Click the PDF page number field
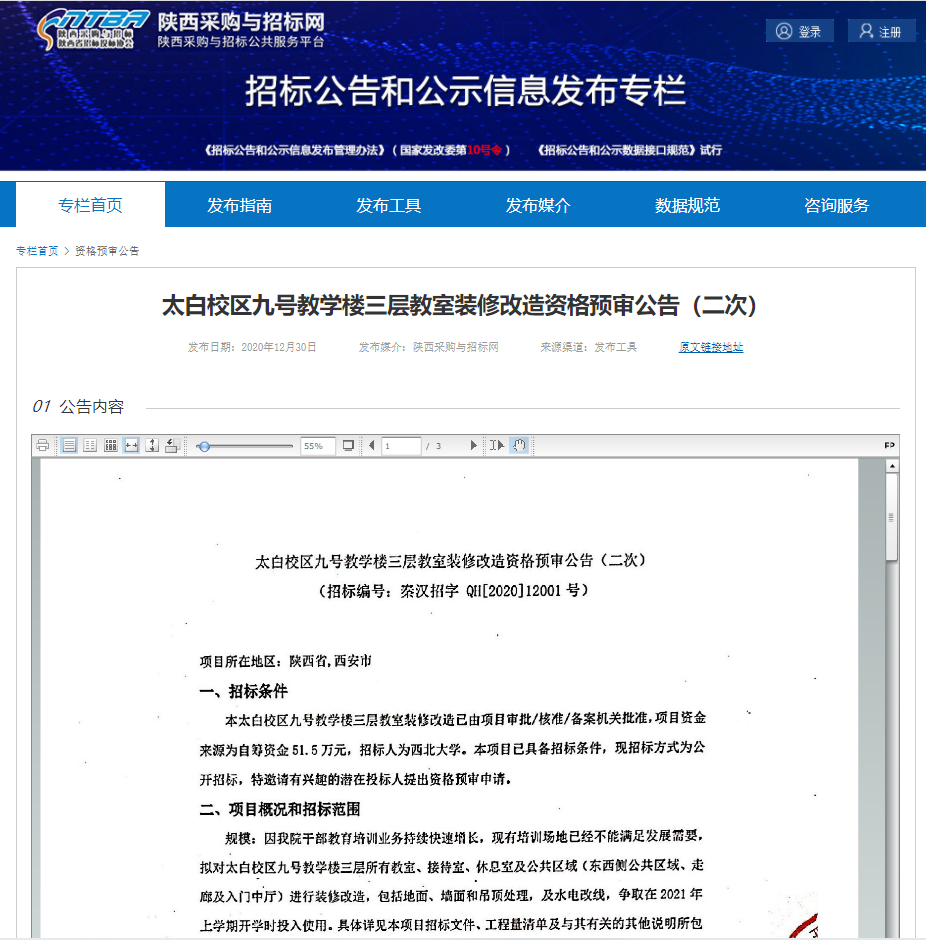This screenshot has width=926, height=940. tap(400, 446)
